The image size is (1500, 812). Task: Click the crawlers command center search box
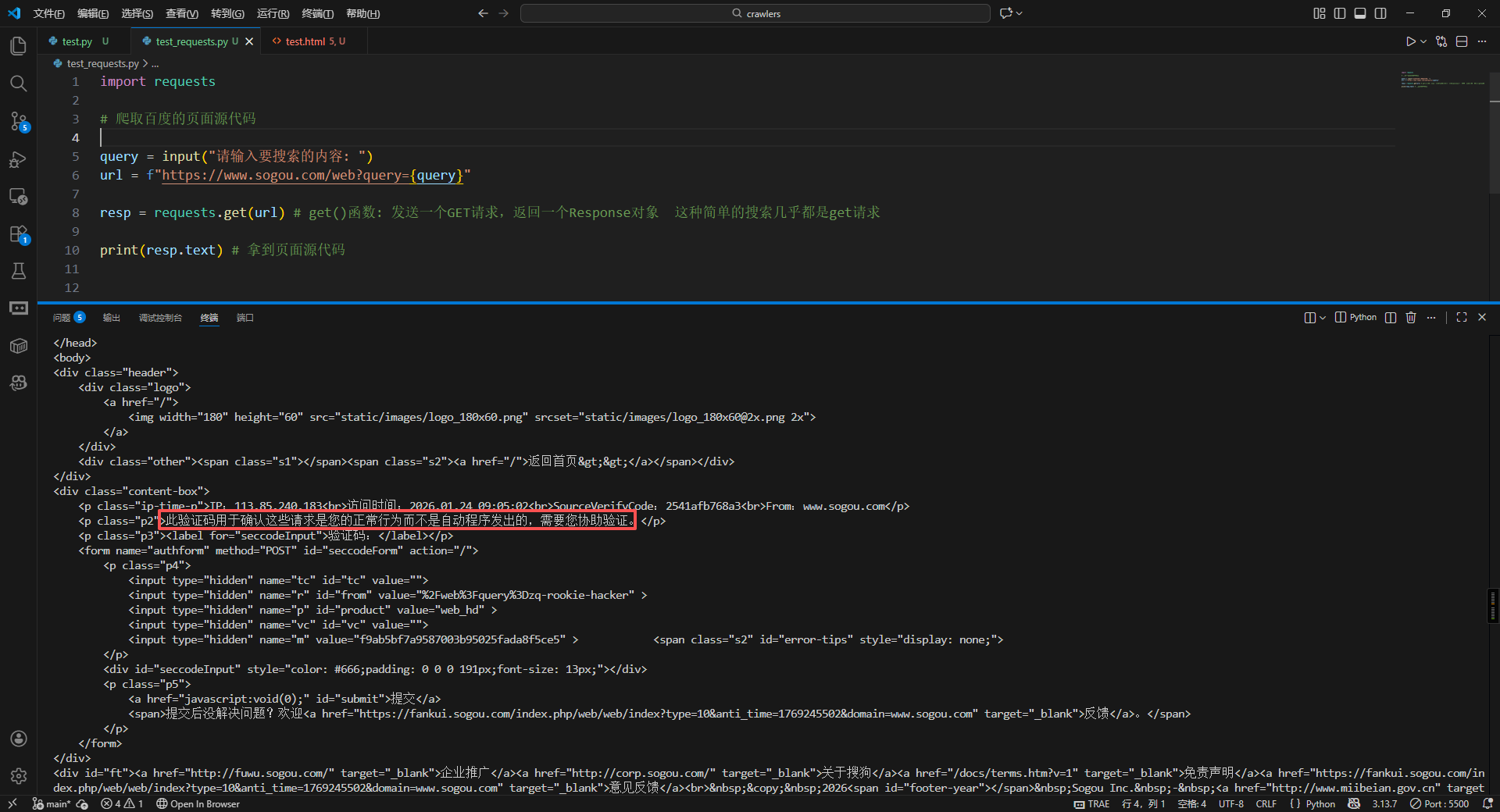click(x=755, y=13)
